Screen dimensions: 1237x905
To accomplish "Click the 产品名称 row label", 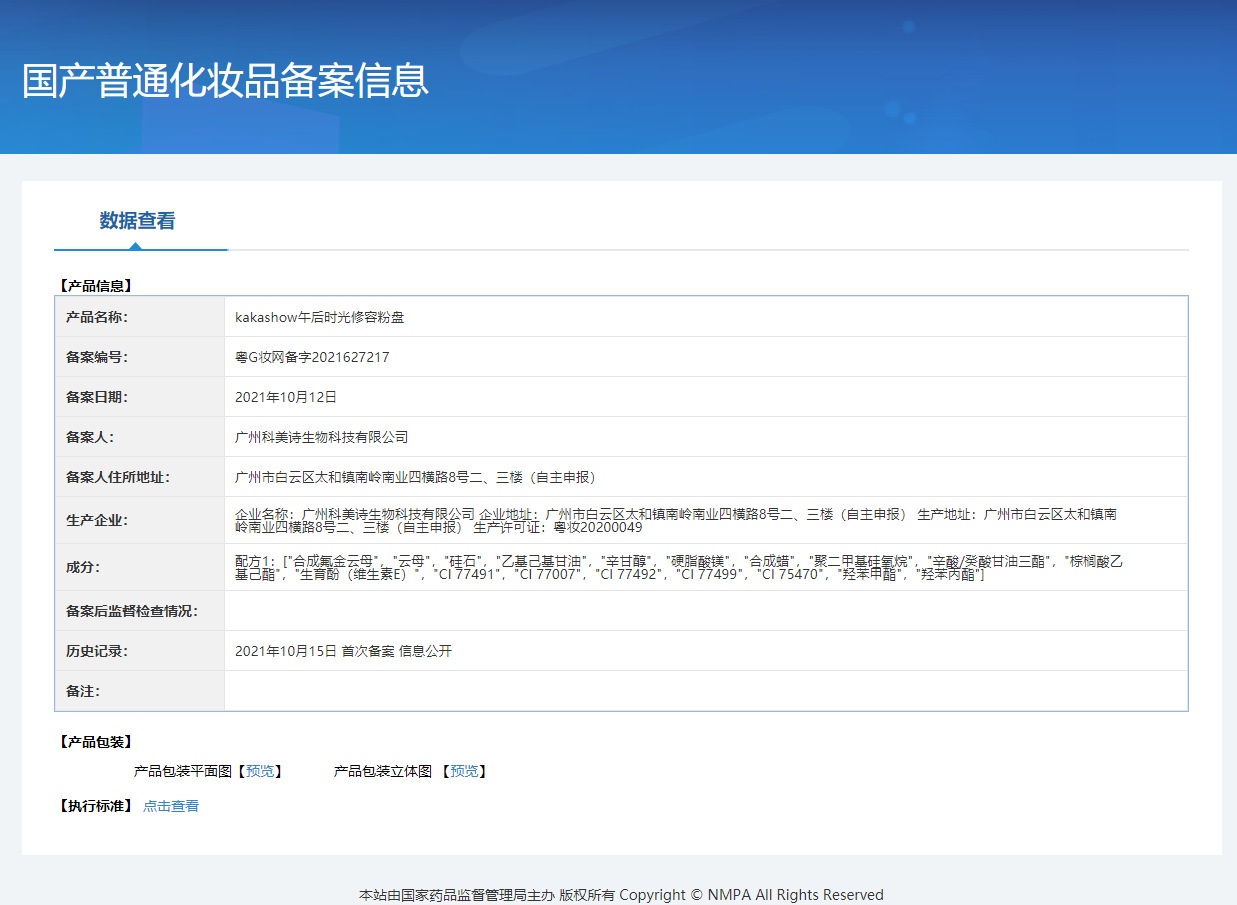I will click(x=97, y=317).
